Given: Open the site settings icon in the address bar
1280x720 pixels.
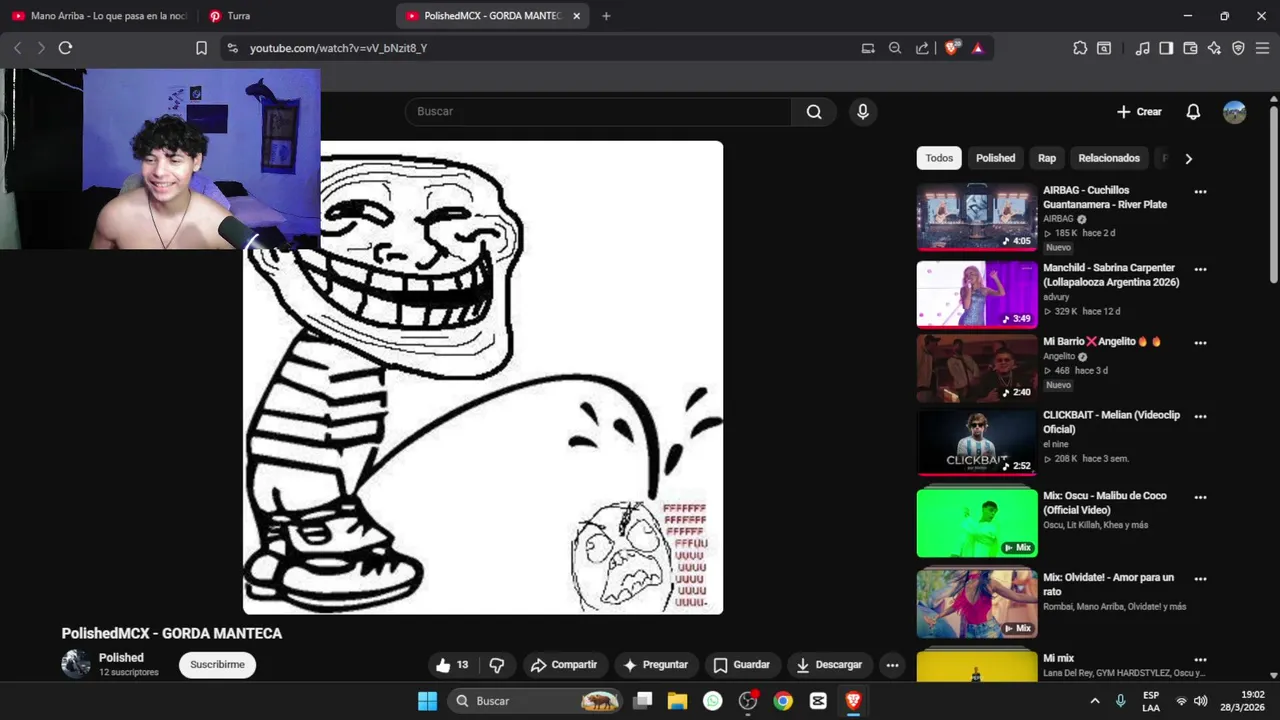Looking at the screenshot, I should (232, 48).
